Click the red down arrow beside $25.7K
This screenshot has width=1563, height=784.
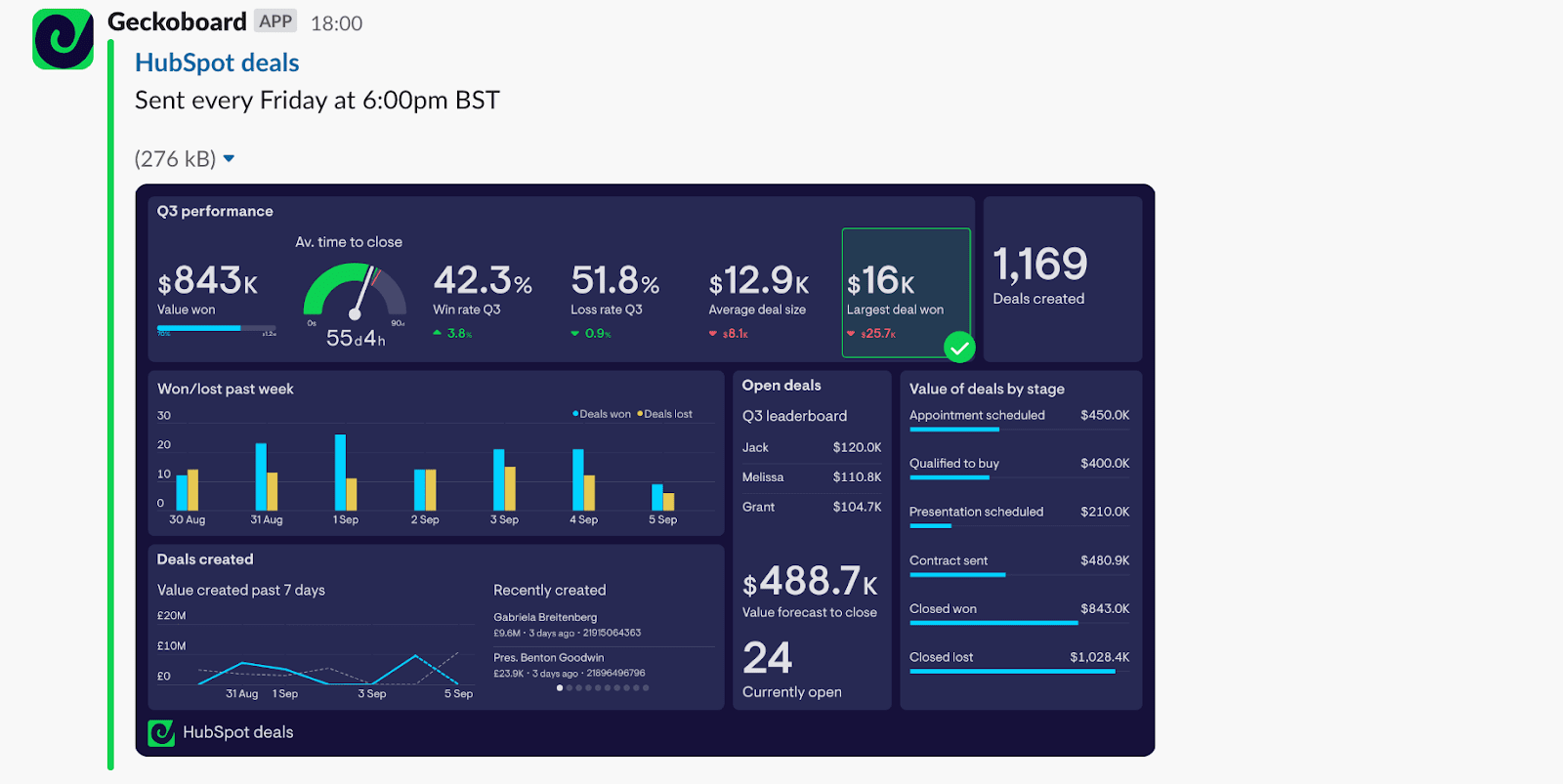(851, 334)
